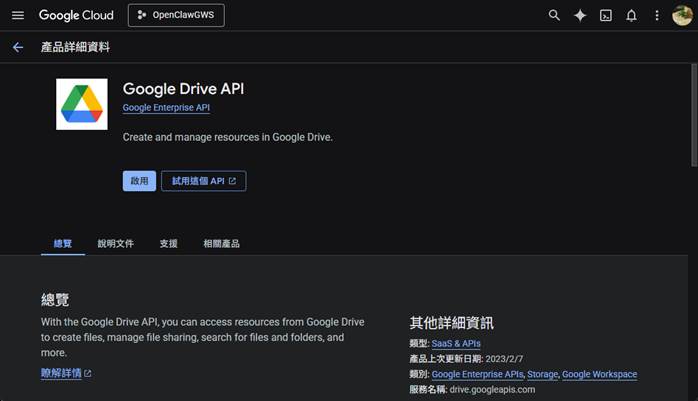Click the page's vertical scrollbar
This screenshot has width=698, height=401.
point(693,110)
